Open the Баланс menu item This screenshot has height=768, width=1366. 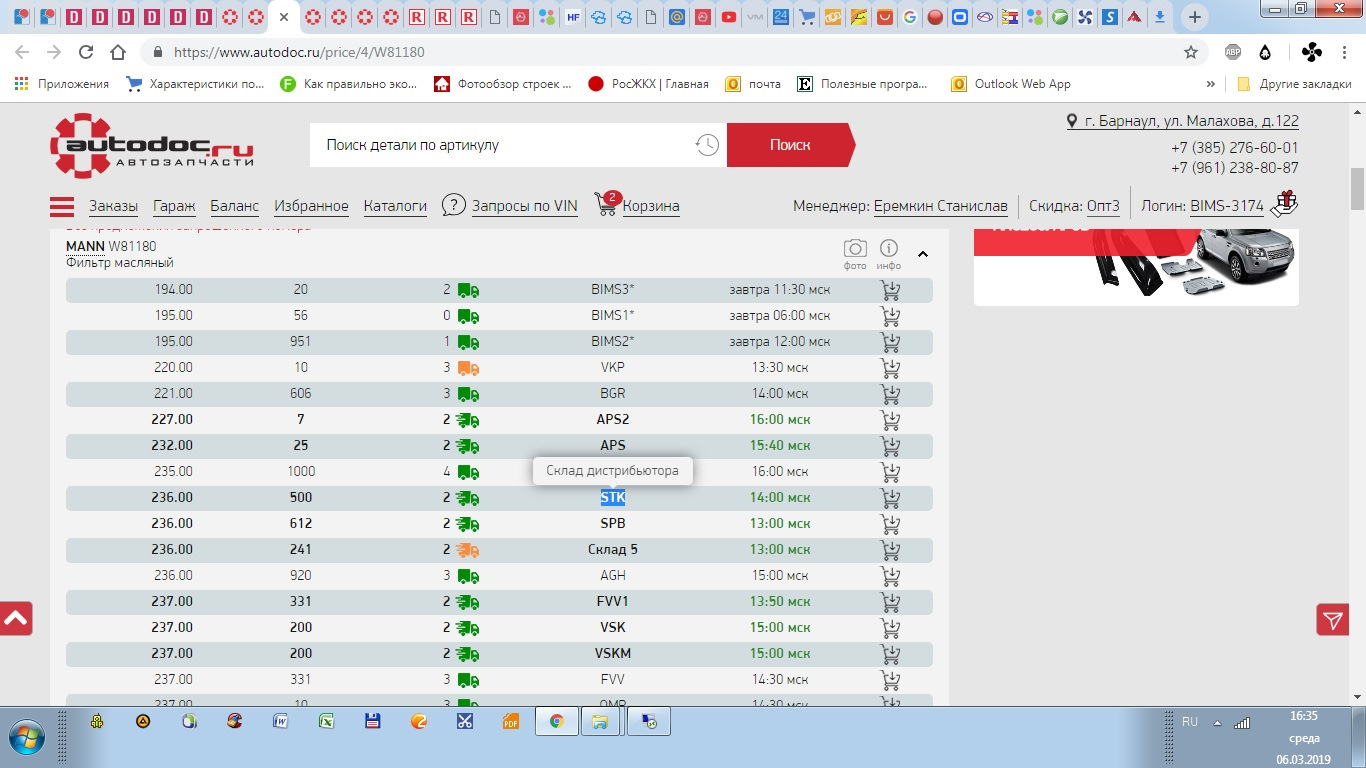click(x=234, y=206)
